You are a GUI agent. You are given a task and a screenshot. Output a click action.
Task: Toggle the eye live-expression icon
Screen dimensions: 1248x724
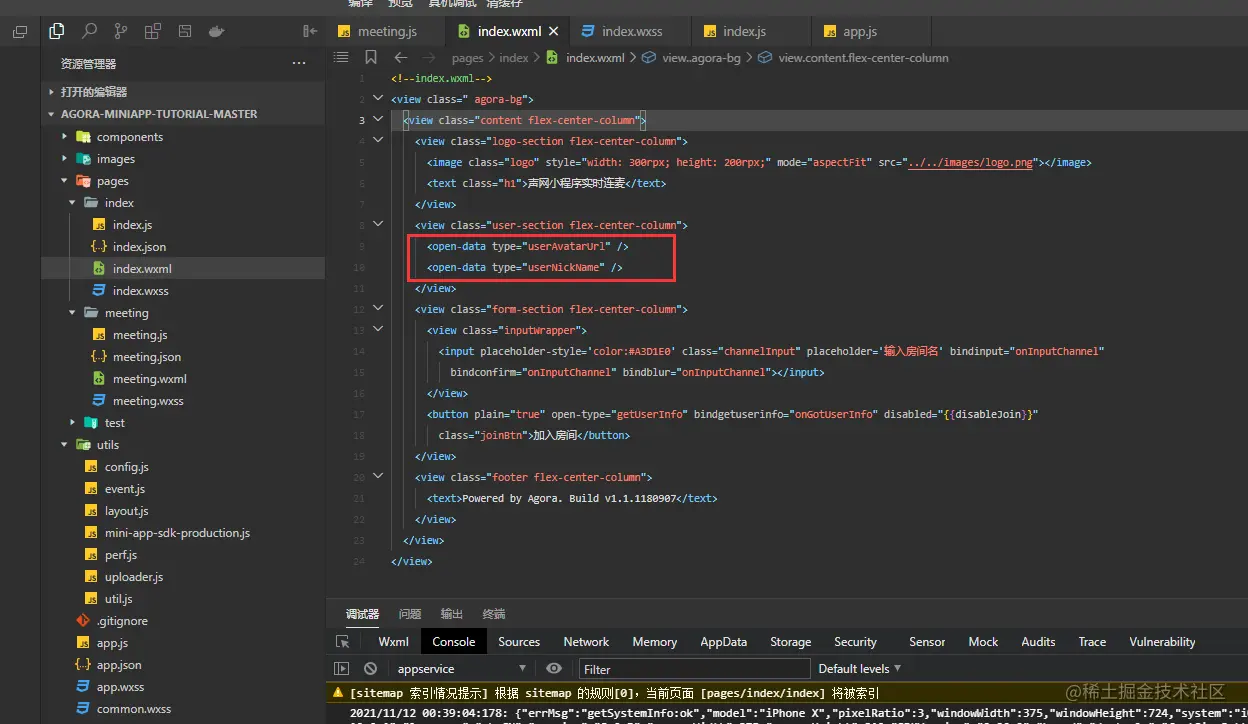[x=554, y=669]
